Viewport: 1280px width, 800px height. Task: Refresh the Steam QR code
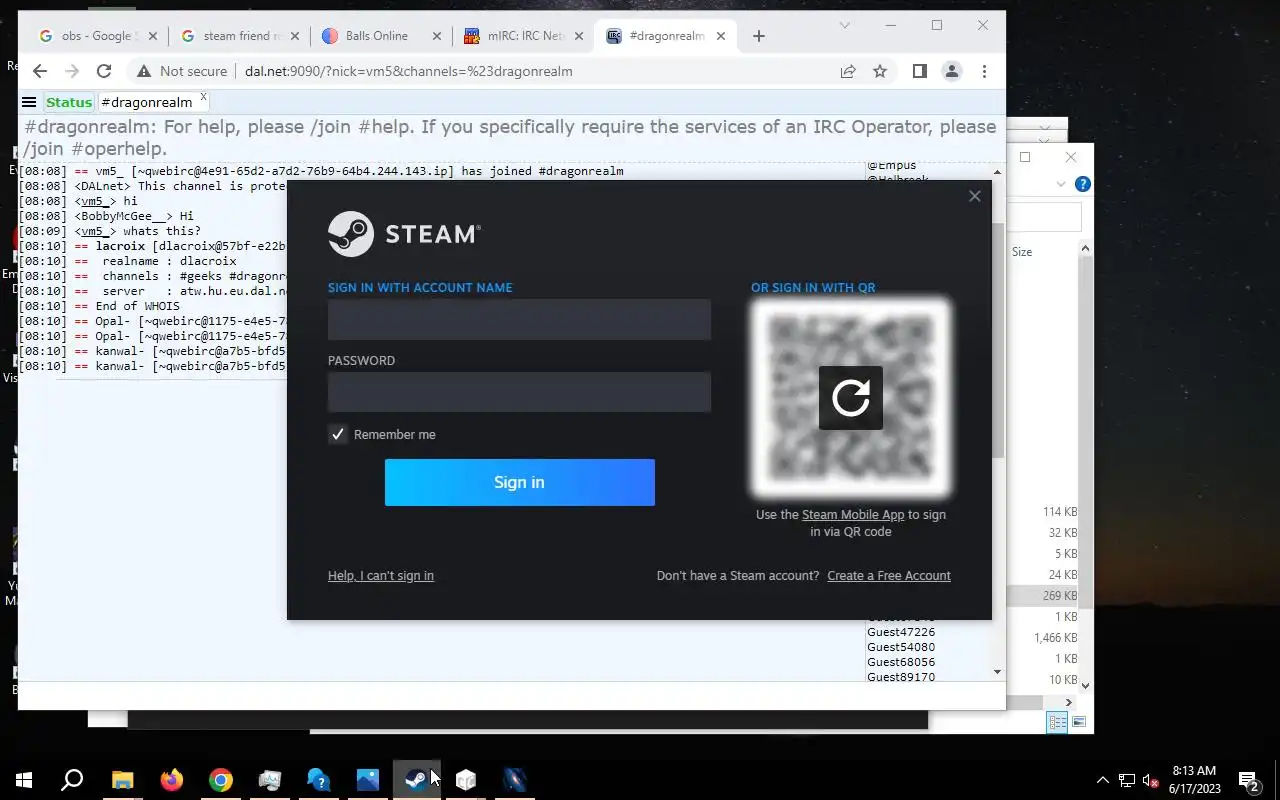coord(851,398)
